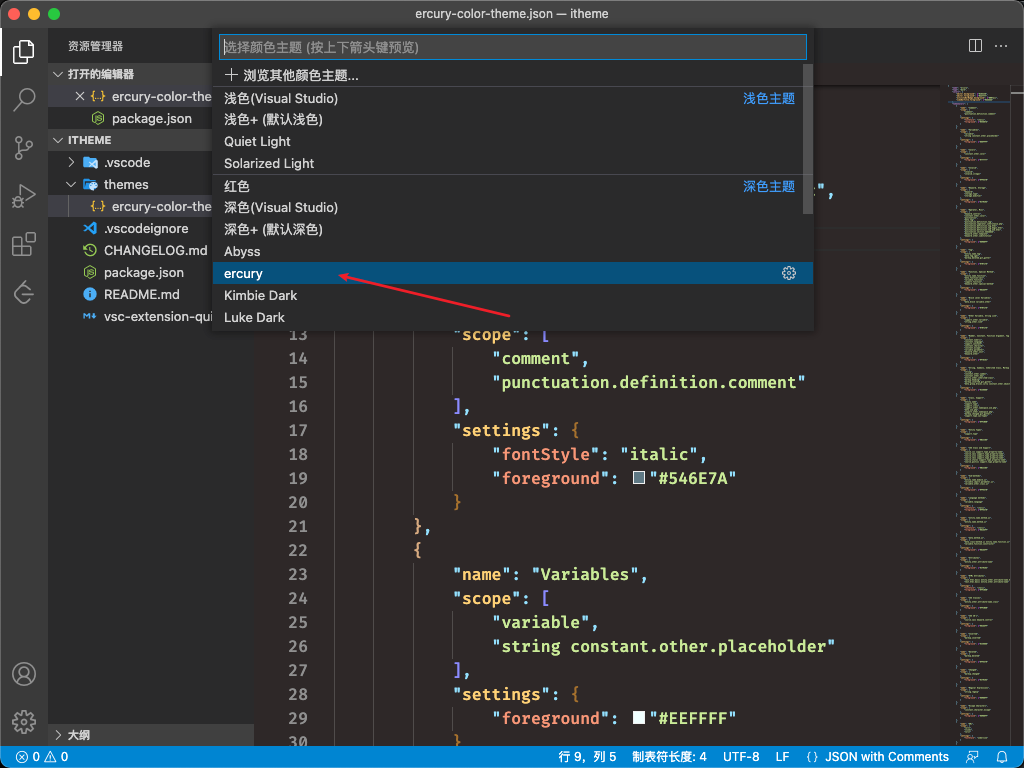Screen dimensions: 1024x768
Task: Open Source Control view icon
Action: (x=24, y=148)
